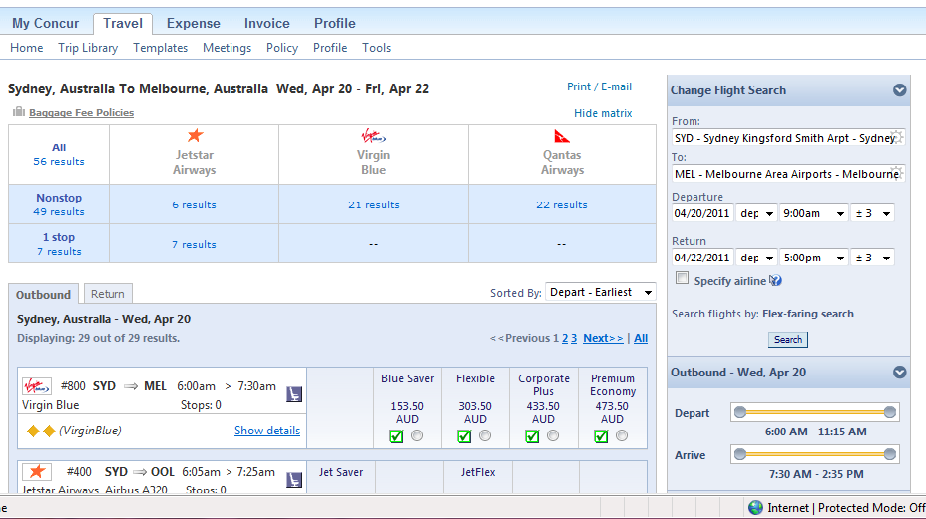The width and height of the screenshot is (926, 519).
Task: Open Templates in Travel submenu
Action: click(161, 48)
